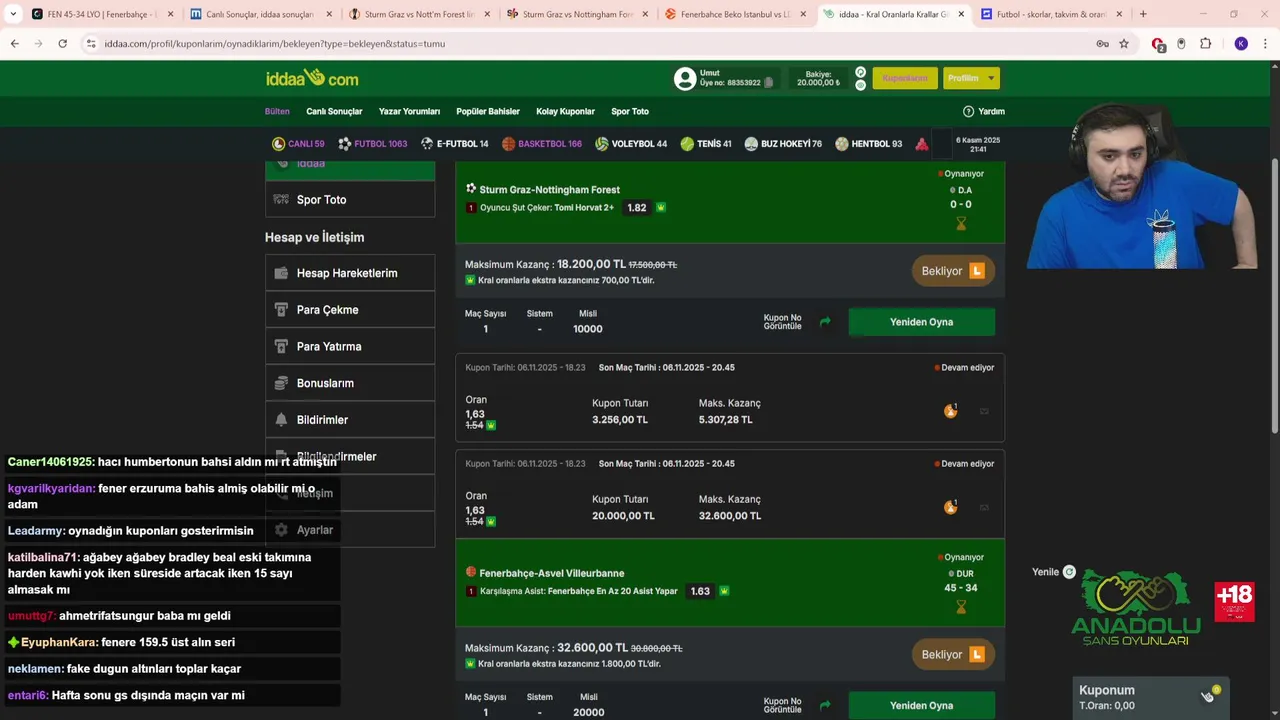Open Para Çekme sidebar item
Viewport: 1280px width, 720px height.
click(350, 310)
